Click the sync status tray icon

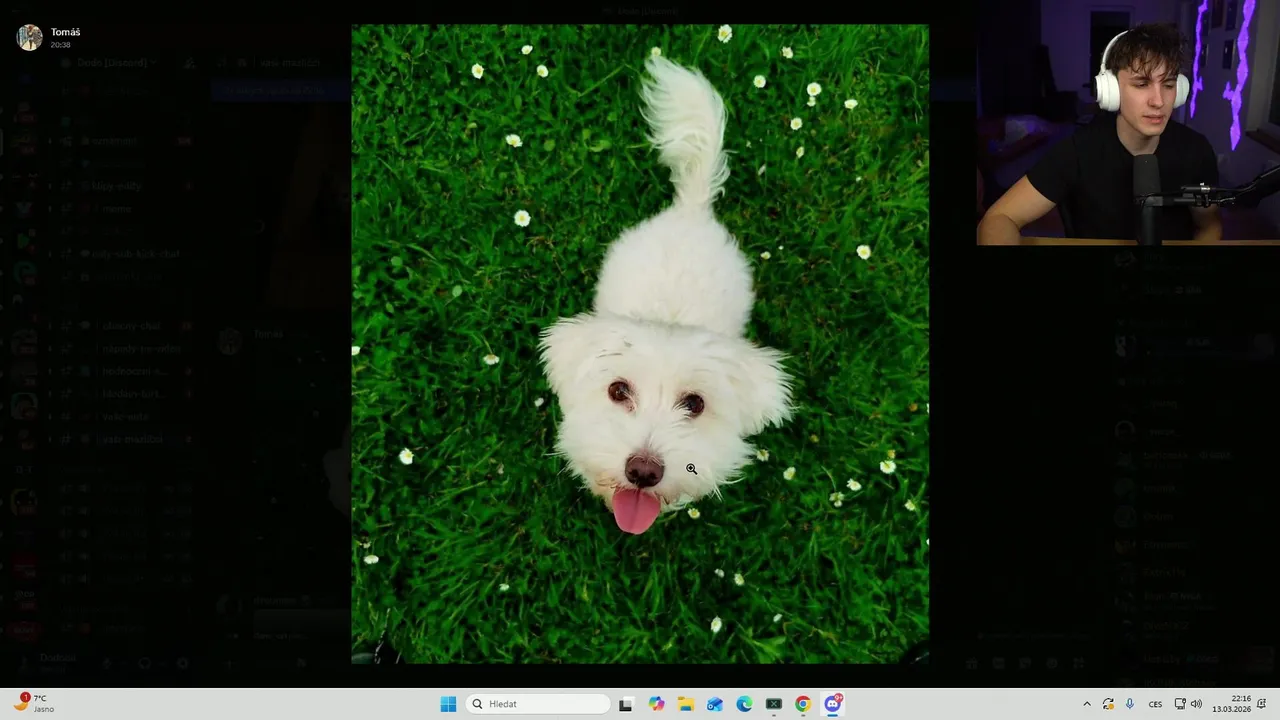1108,704
